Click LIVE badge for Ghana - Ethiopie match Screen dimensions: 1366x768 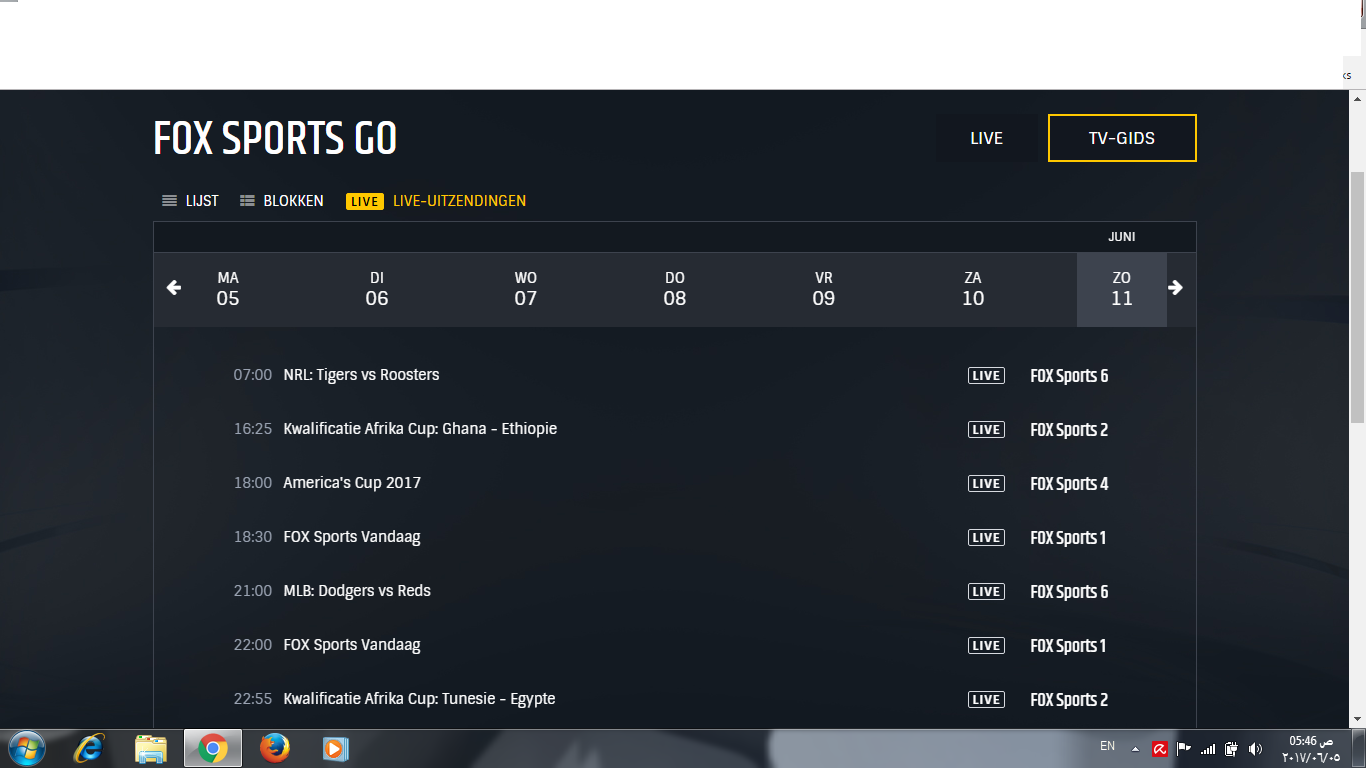[986, 430]
